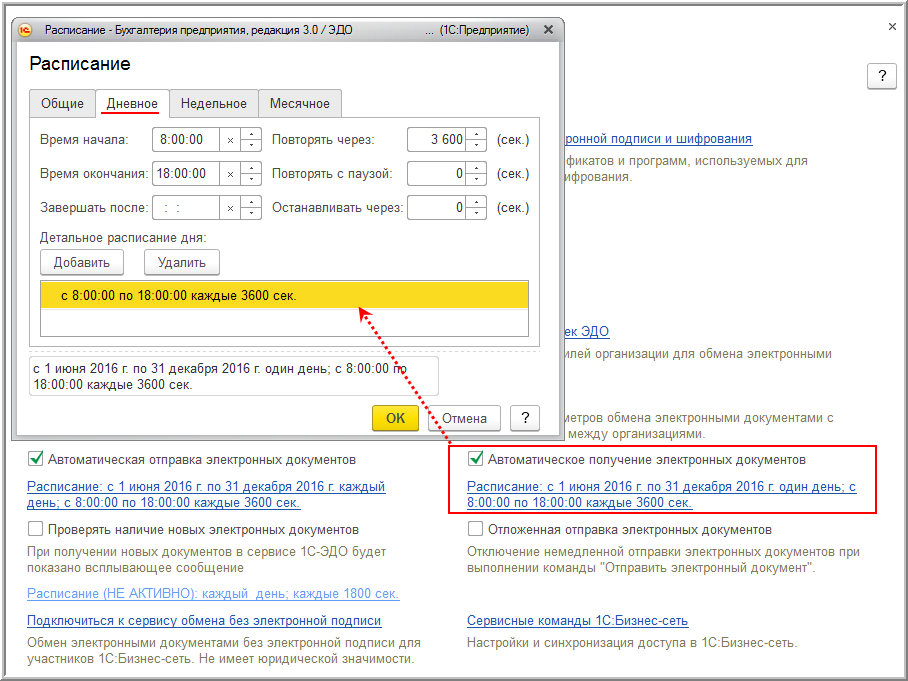
Task: Decrease Время начала with the down arrow
Action: (x=251, y=145)
